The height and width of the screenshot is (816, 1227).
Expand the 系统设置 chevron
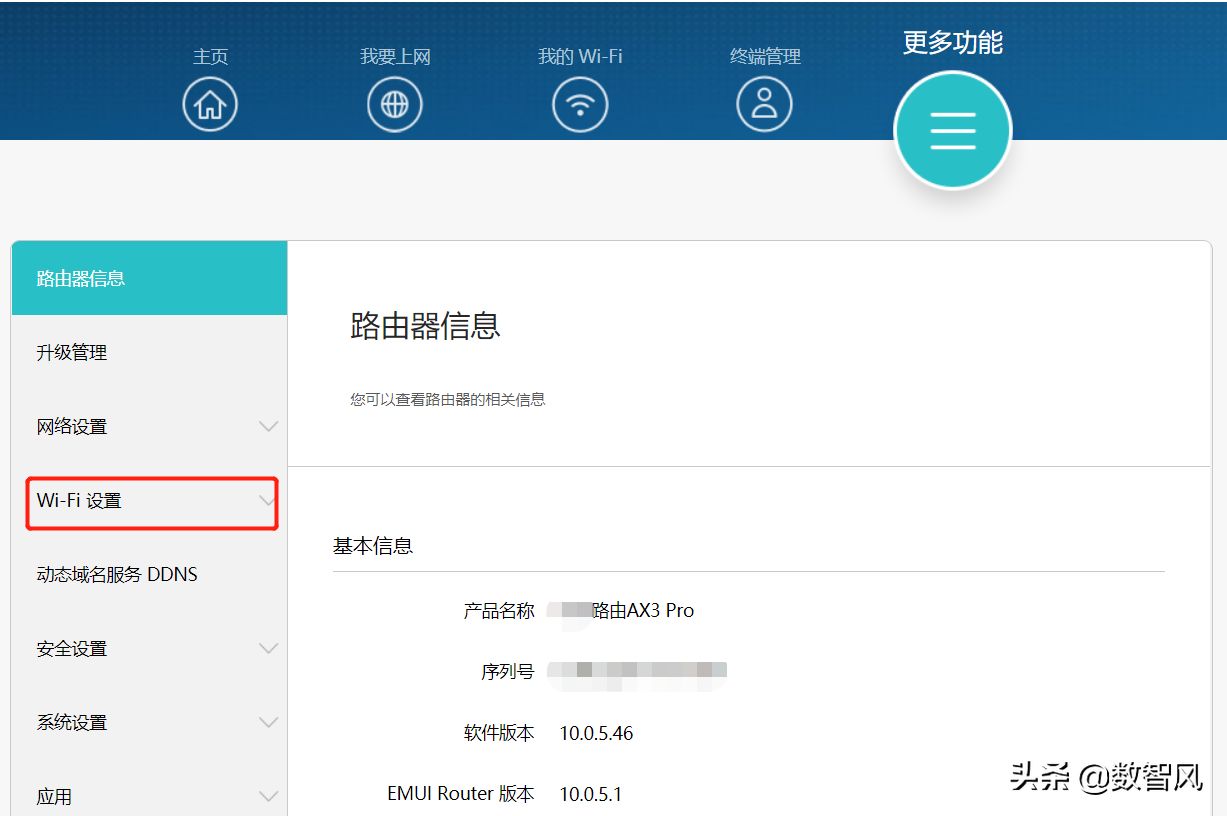268,722
